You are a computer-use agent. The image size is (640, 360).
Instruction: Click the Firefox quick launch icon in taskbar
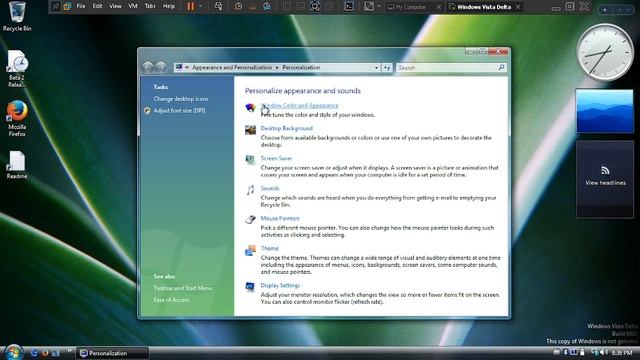tap(45, 353)
